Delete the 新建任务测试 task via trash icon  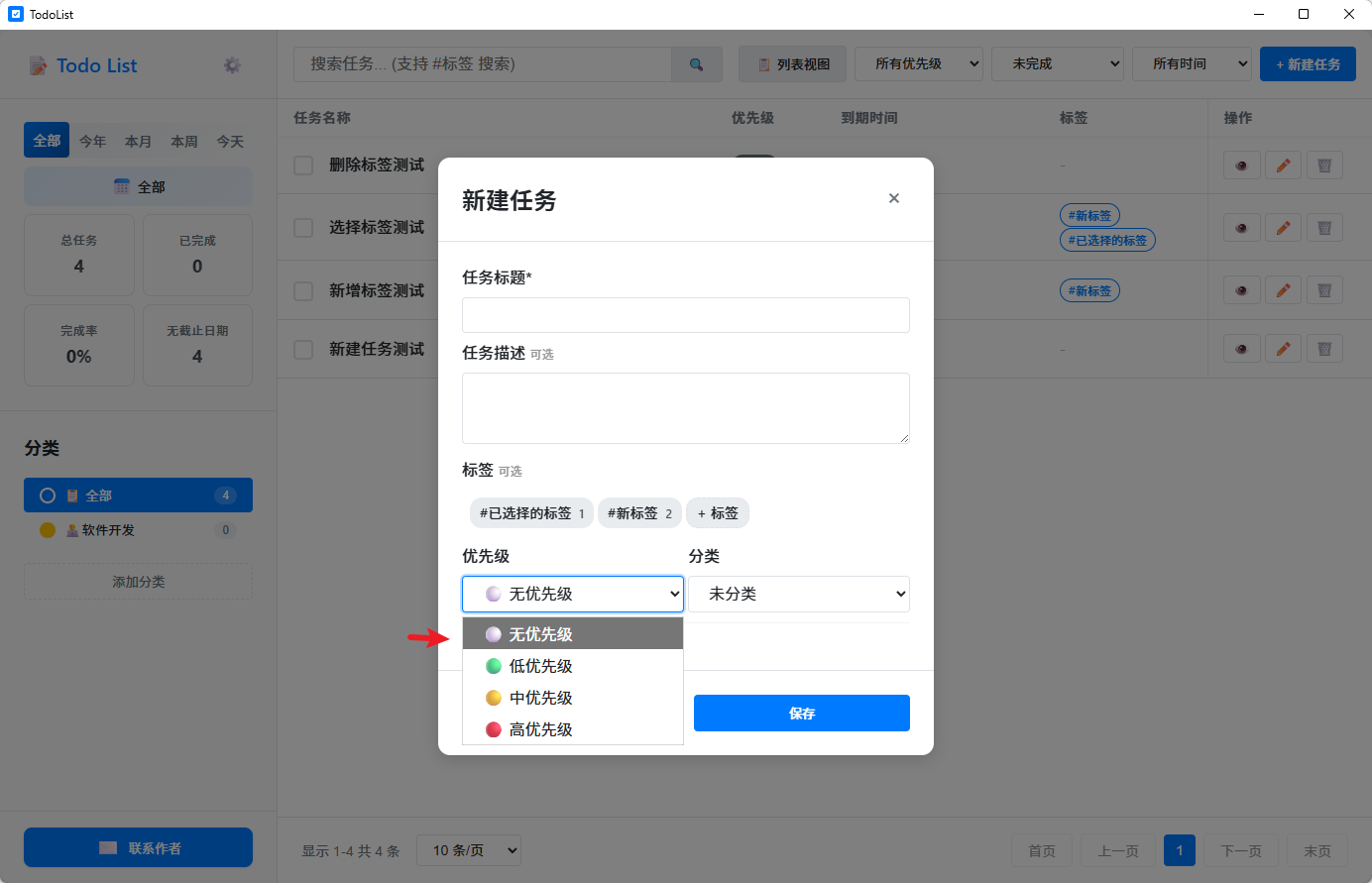click(1324, 349)
